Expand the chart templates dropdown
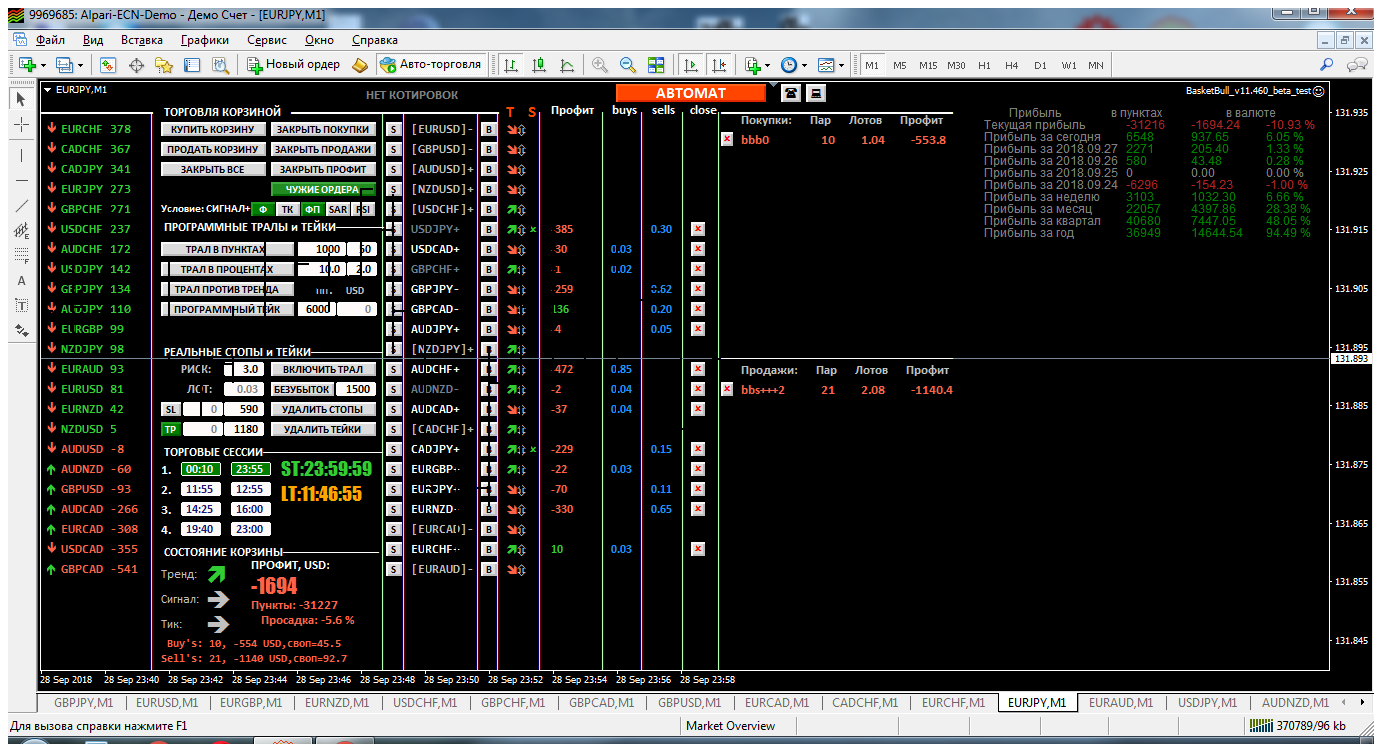This screenshot has width=1382, height=744. click(x=842, y=65)
